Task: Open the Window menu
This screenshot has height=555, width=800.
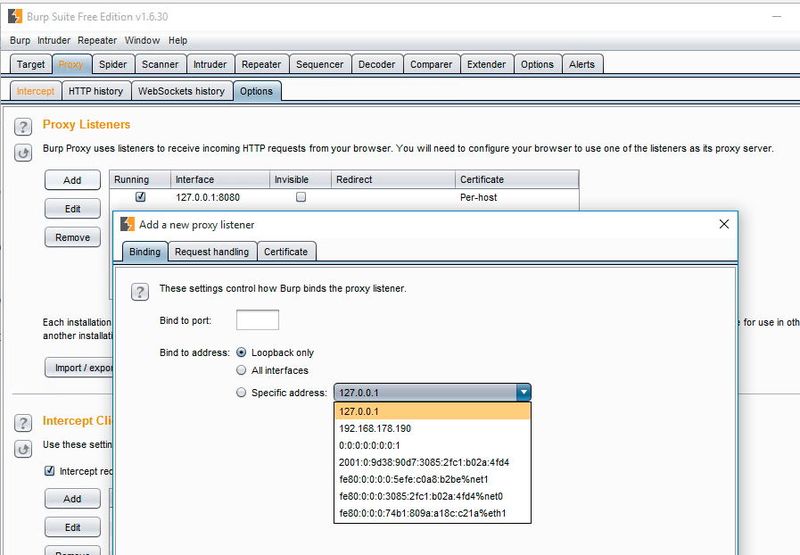Action: click(x=142, y=40)
